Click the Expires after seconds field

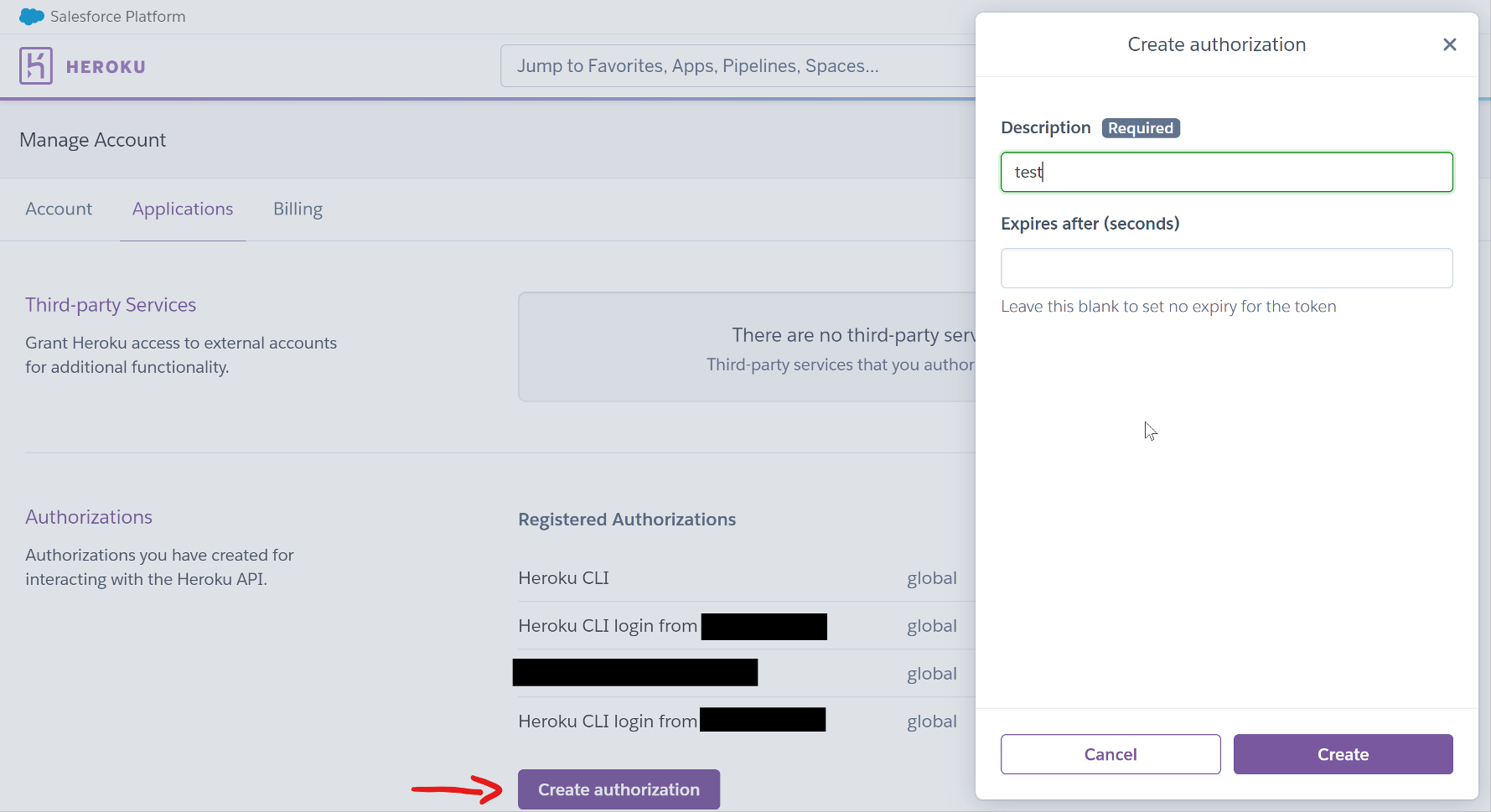tap(1225, 268)
